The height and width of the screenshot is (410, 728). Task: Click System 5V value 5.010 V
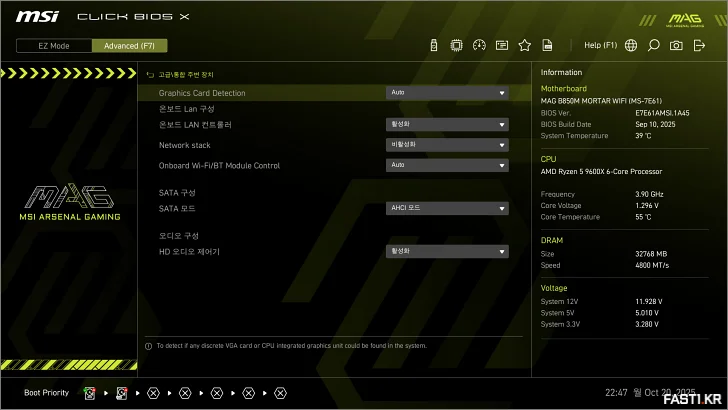pos(647,313)
